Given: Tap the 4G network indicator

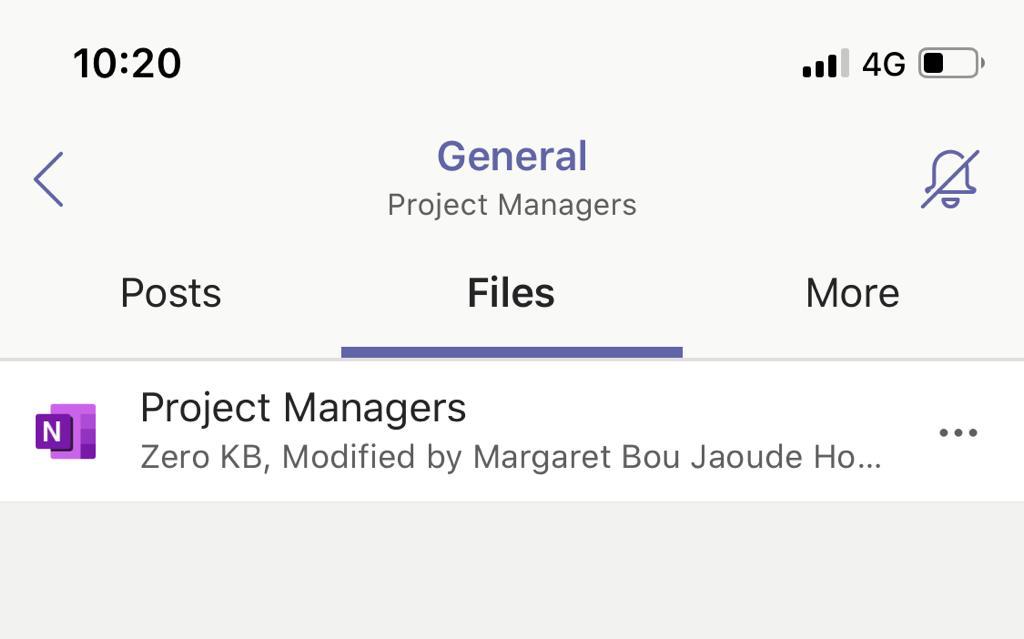Looking at the screenshot, I should 883,65.
